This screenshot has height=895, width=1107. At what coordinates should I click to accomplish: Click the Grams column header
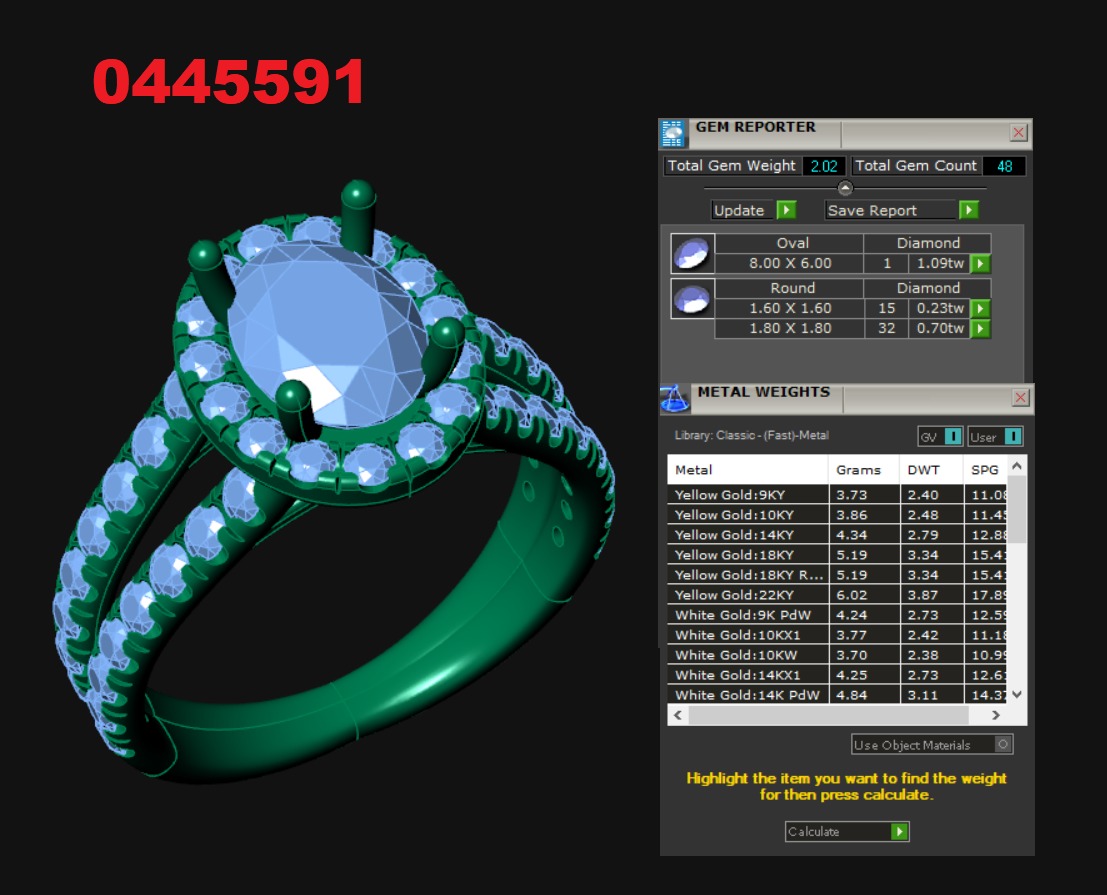pos(863,469)
